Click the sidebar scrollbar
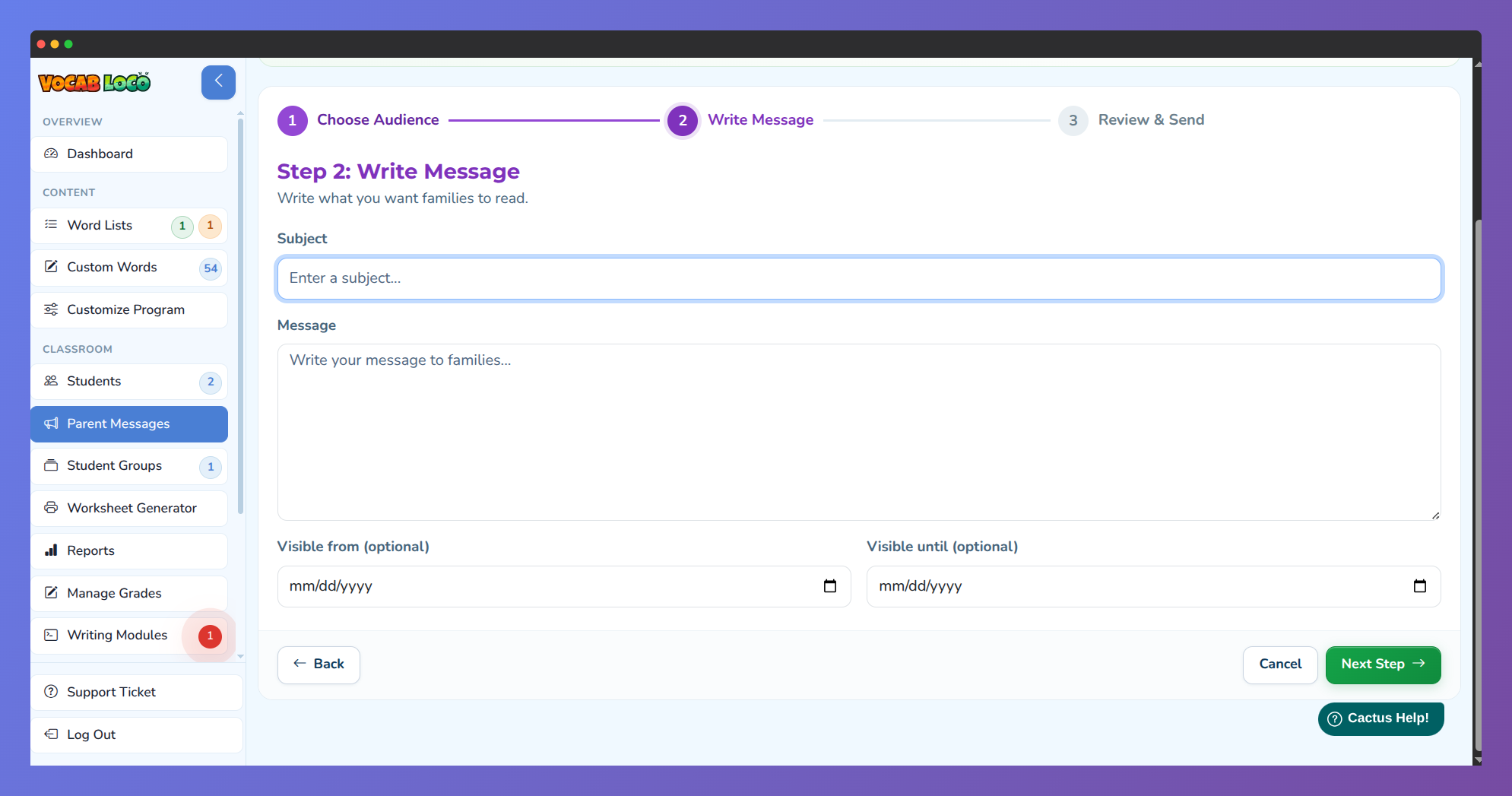1512x796 pixels. (x=241, y=315)
